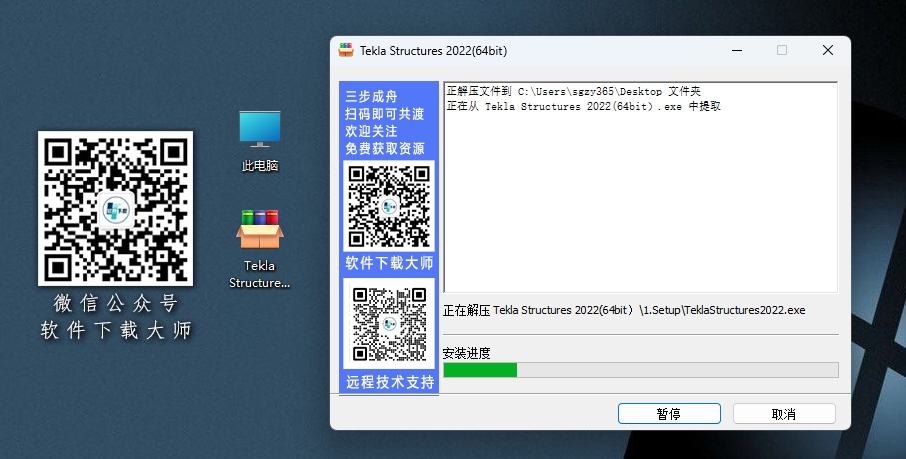
Task: Click the 正在解压 file path status text
Action: pos(624,310)
